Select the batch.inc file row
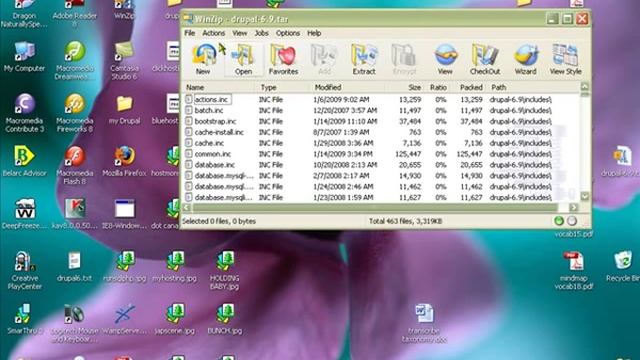This screenshot has height=360, width=640. tap(368, 111)
